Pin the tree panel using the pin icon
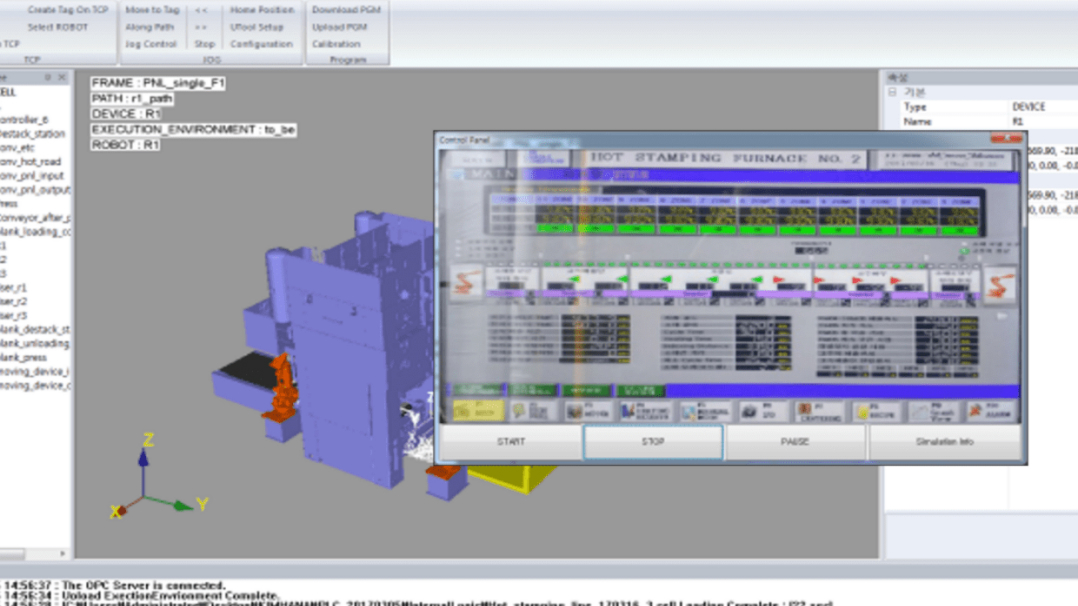The height and width of the screenshot is (606, 1078). pos(49,76)
